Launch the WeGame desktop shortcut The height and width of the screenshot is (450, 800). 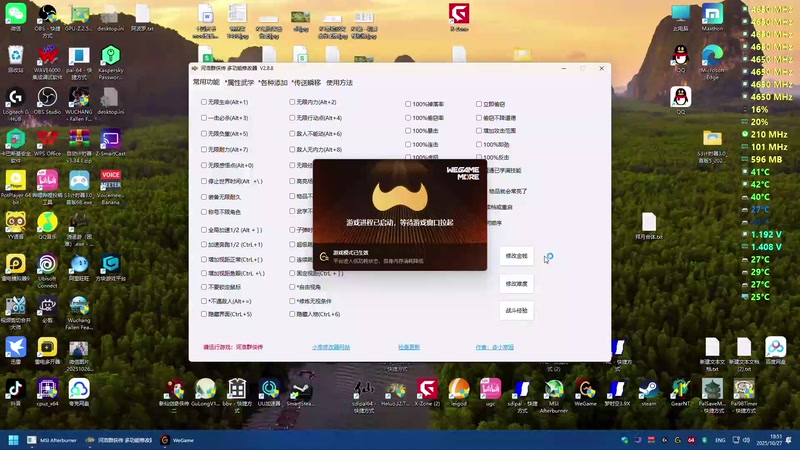[x=585, y=392]
